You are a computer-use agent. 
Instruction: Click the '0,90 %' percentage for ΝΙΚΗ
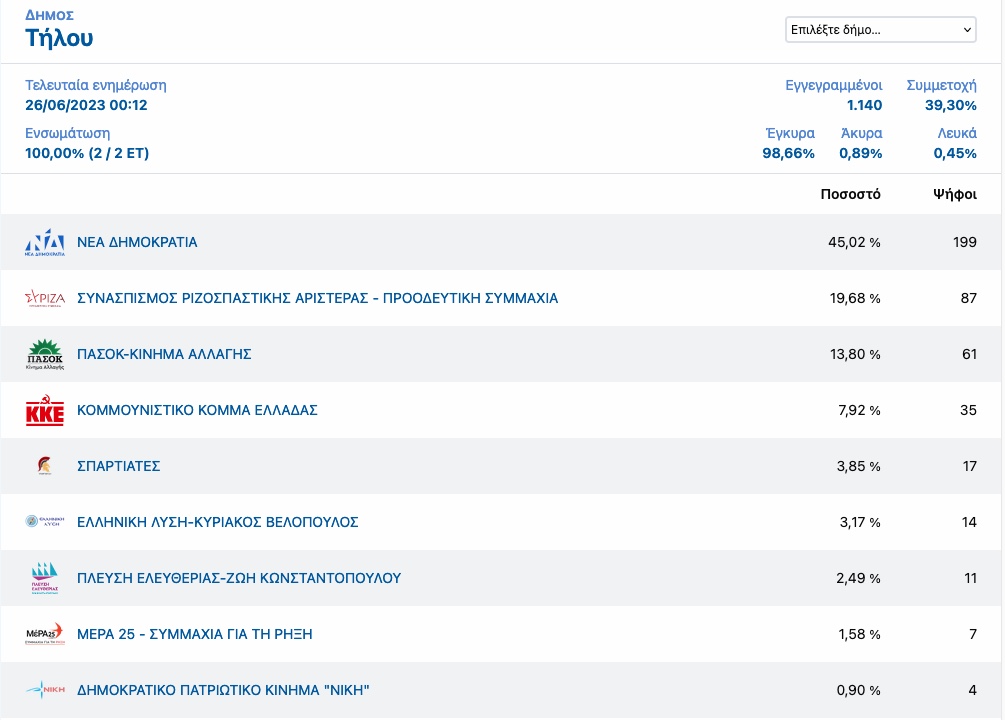point(859,690)
